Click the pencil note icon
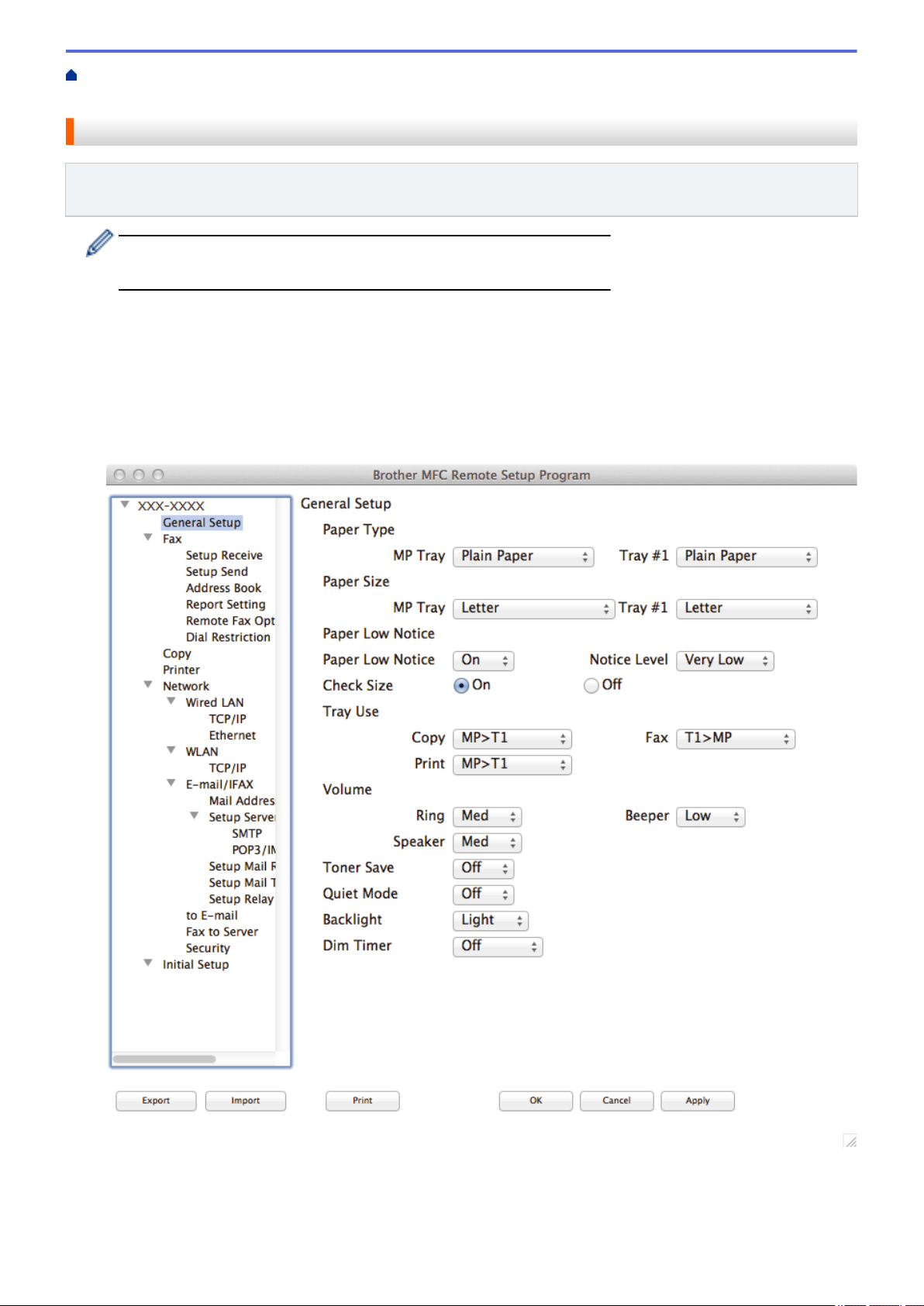Image resolution: width=924 pixels, height=1306 pixels. (99, 243)
